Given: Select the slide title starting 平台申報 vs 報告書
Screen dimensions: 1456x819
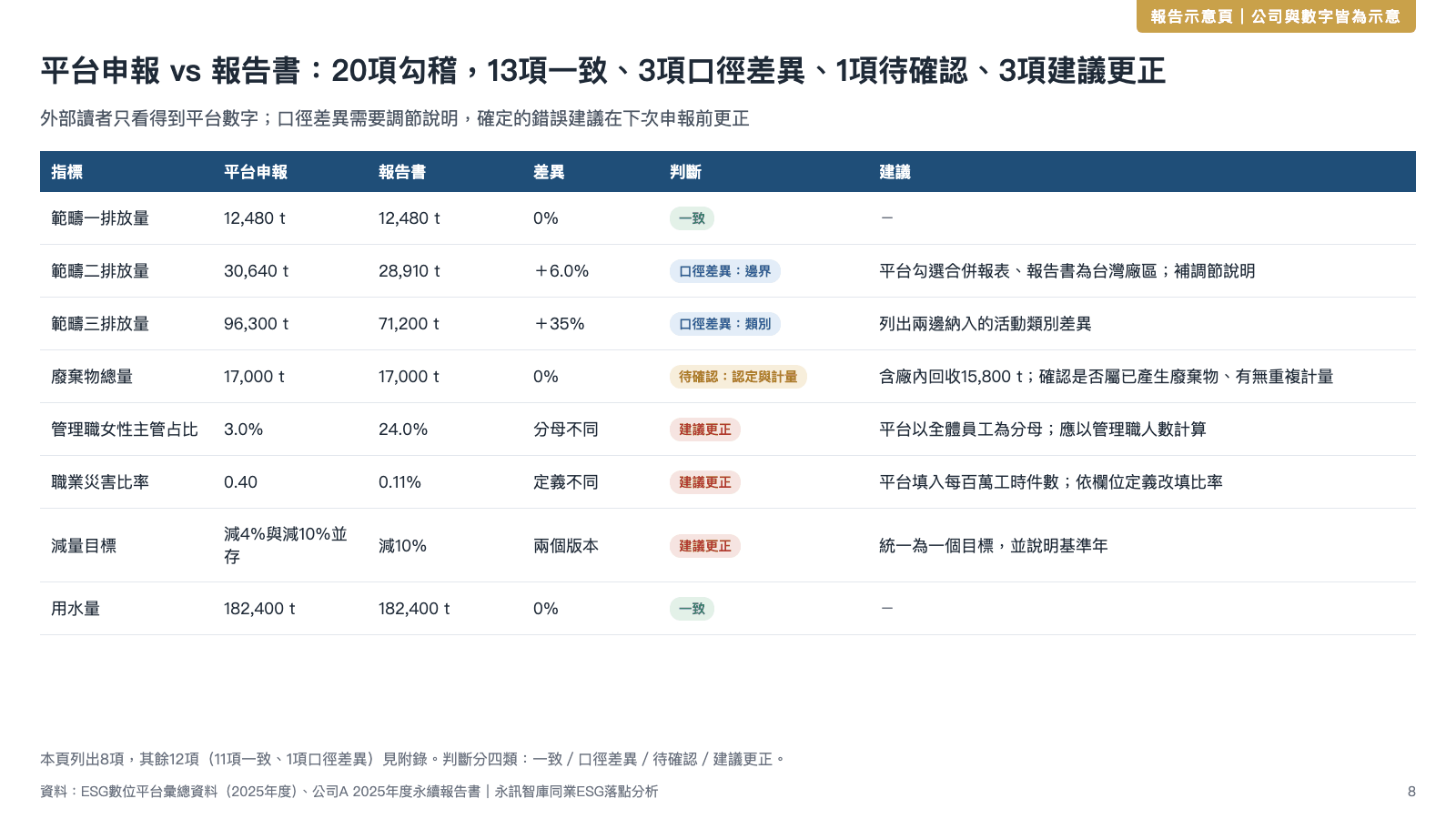Looking at the screenshot, I should [x=602, y=71].
